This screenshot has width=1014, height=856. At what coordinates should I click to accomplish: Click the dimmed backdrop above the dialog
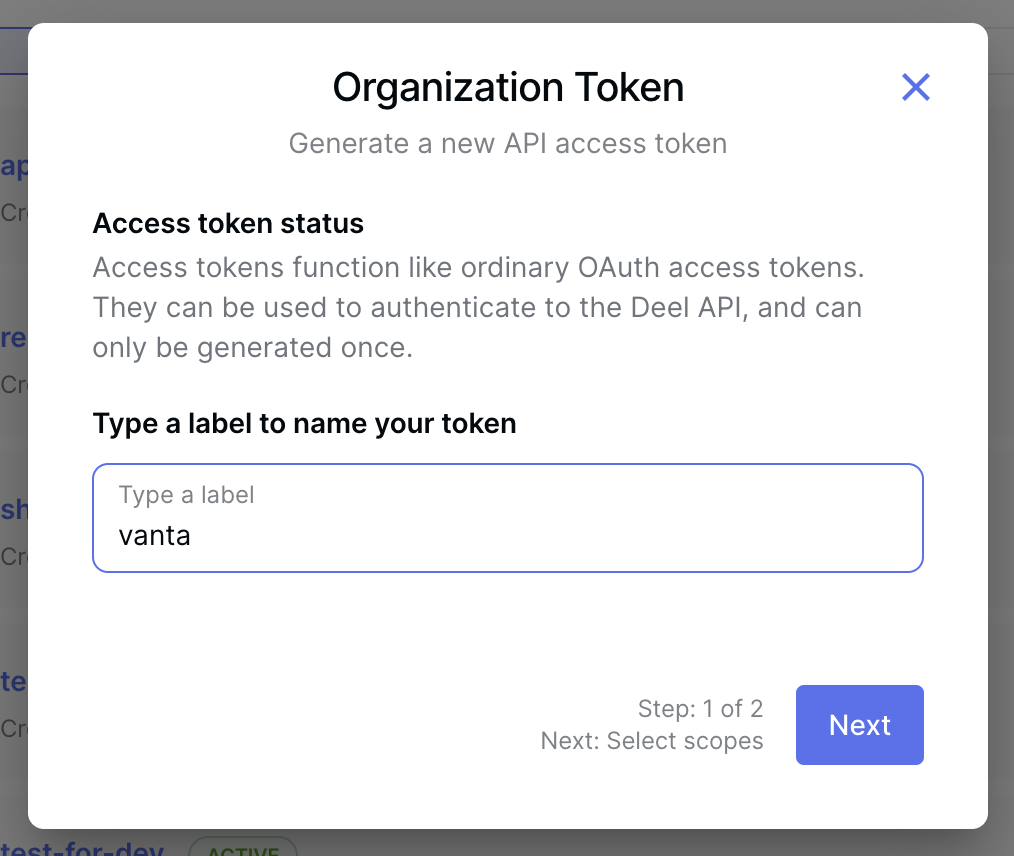(x=507, y=10)
